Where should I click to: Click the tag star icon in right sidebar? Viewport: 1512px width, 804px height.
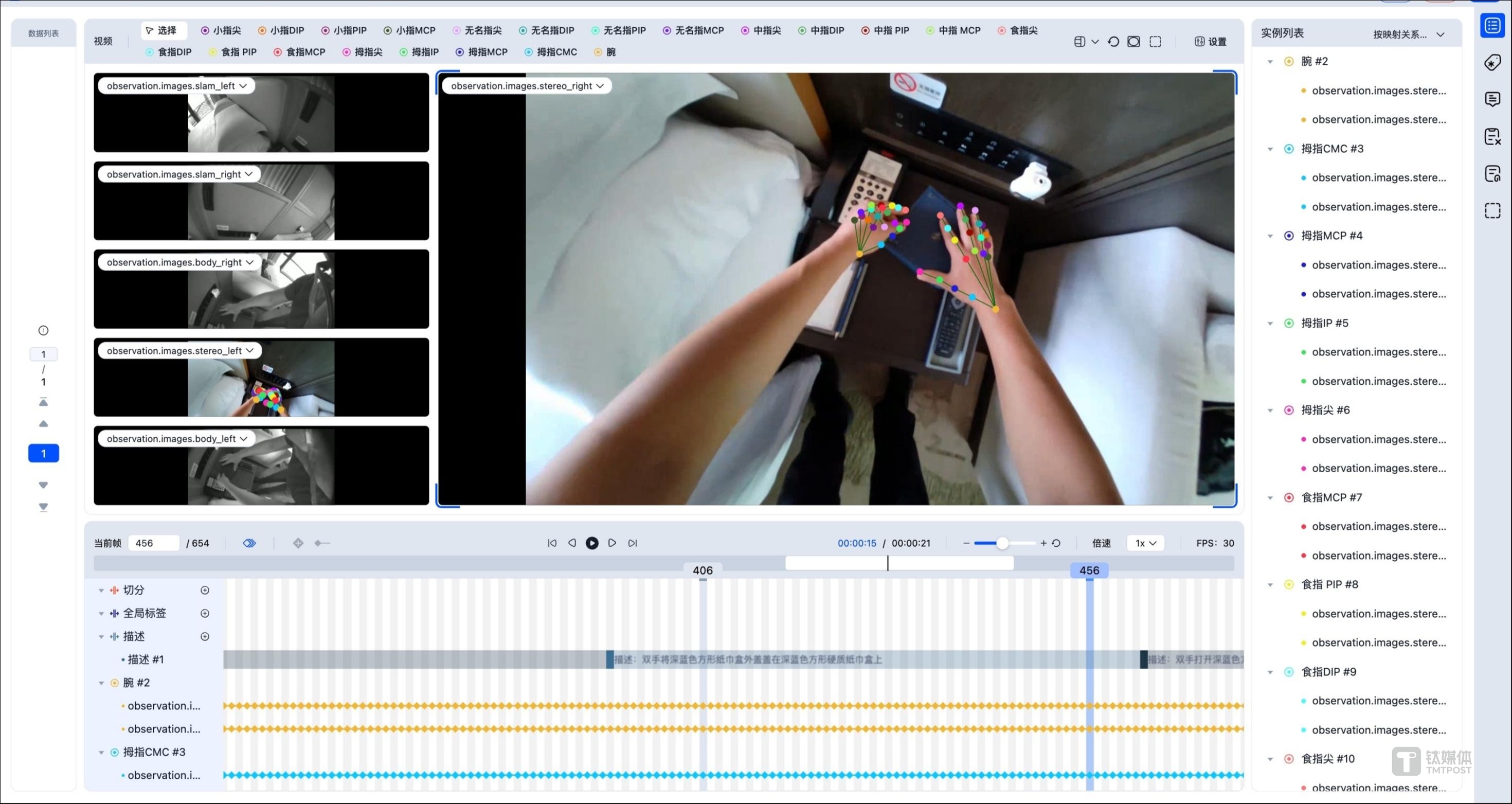coord(1492,62)
